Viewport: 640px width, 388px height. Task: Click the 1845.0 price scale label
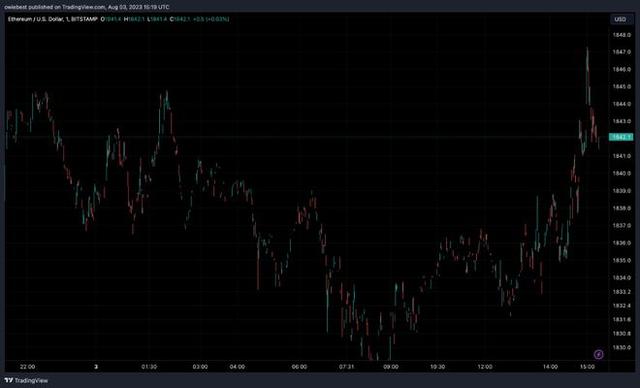click(621, 86)
